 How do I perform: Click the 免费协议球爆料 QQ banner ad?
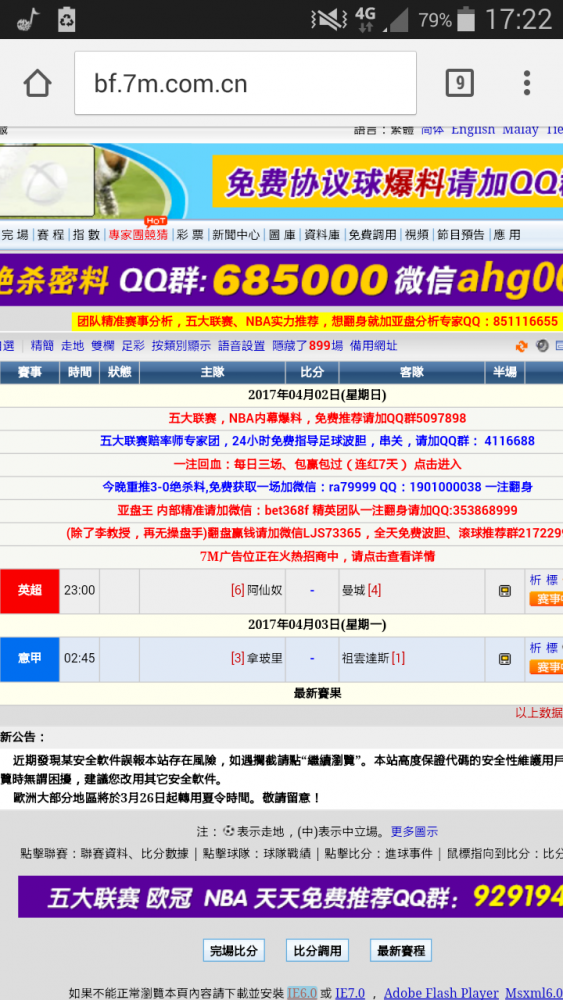tap(388, 182)
